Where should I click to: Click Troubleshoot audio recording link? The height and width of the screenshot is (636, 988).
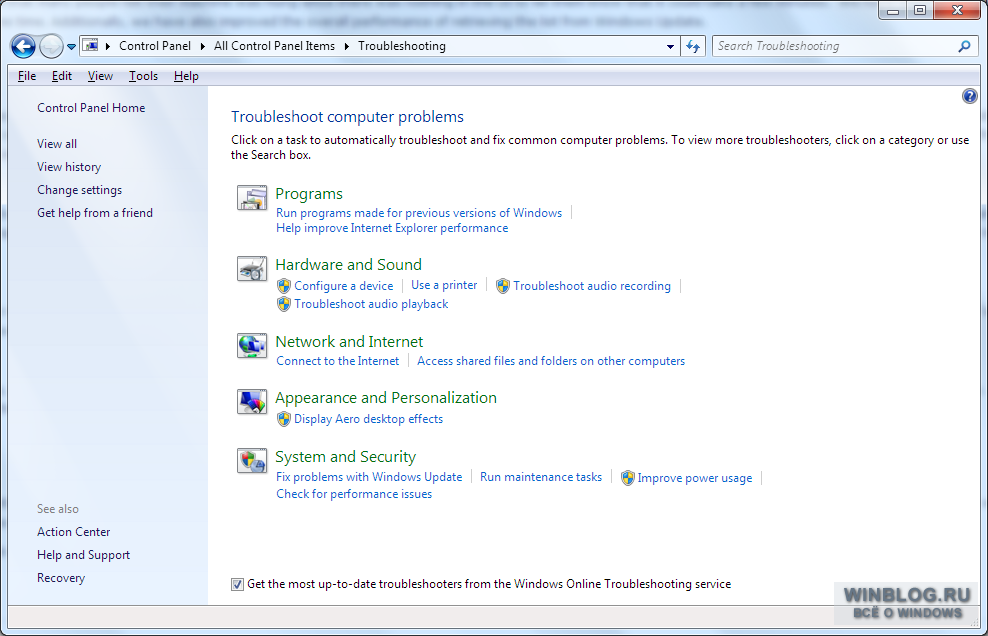(x=592, y=286)
